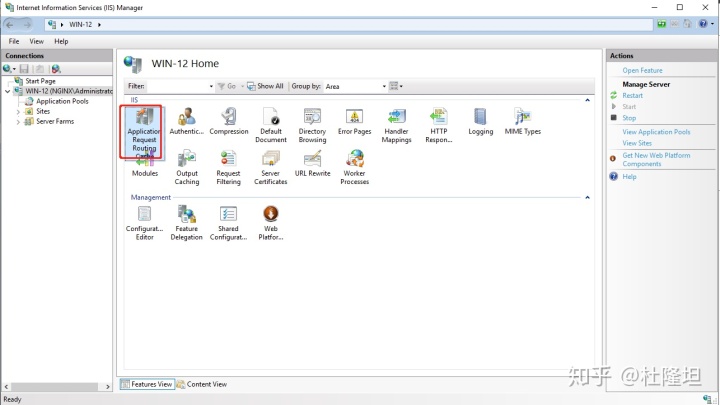Switch to the Features View tab

click(x=147, y=384)
